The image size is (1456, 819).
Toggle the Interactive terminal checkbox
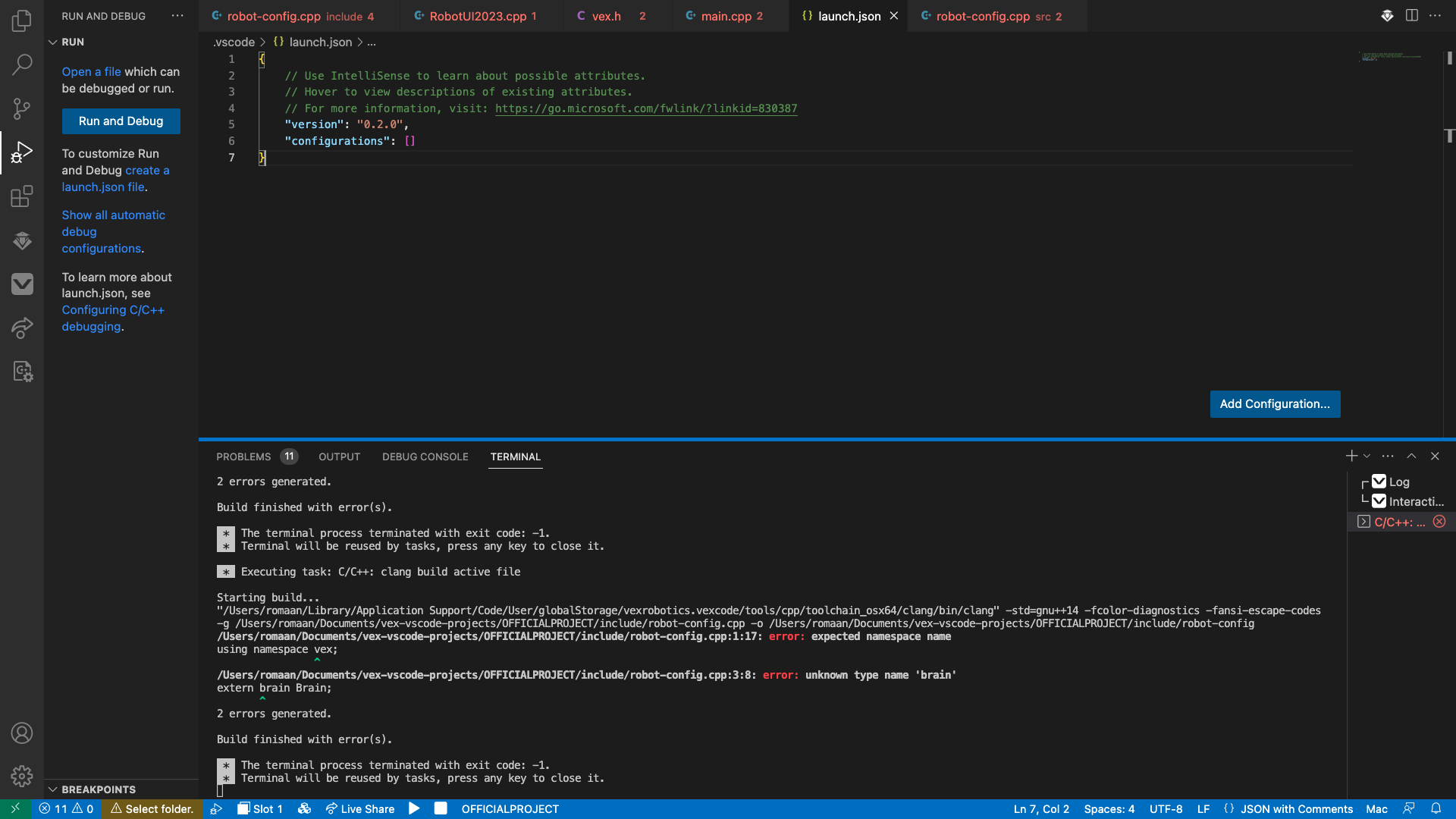(1379, 501)
